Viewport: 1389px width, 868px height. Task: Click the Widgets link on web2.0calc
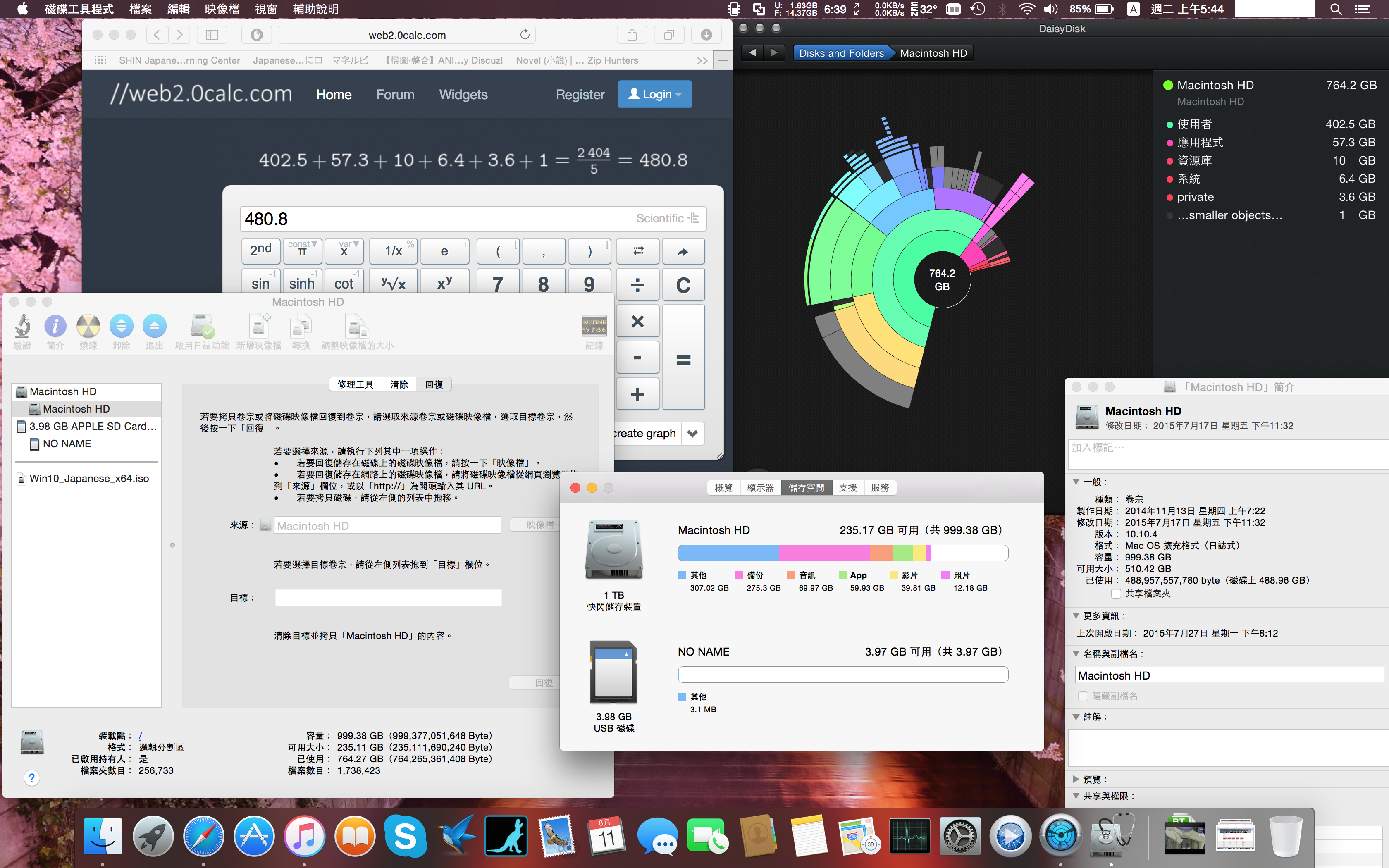pos(463,94)
